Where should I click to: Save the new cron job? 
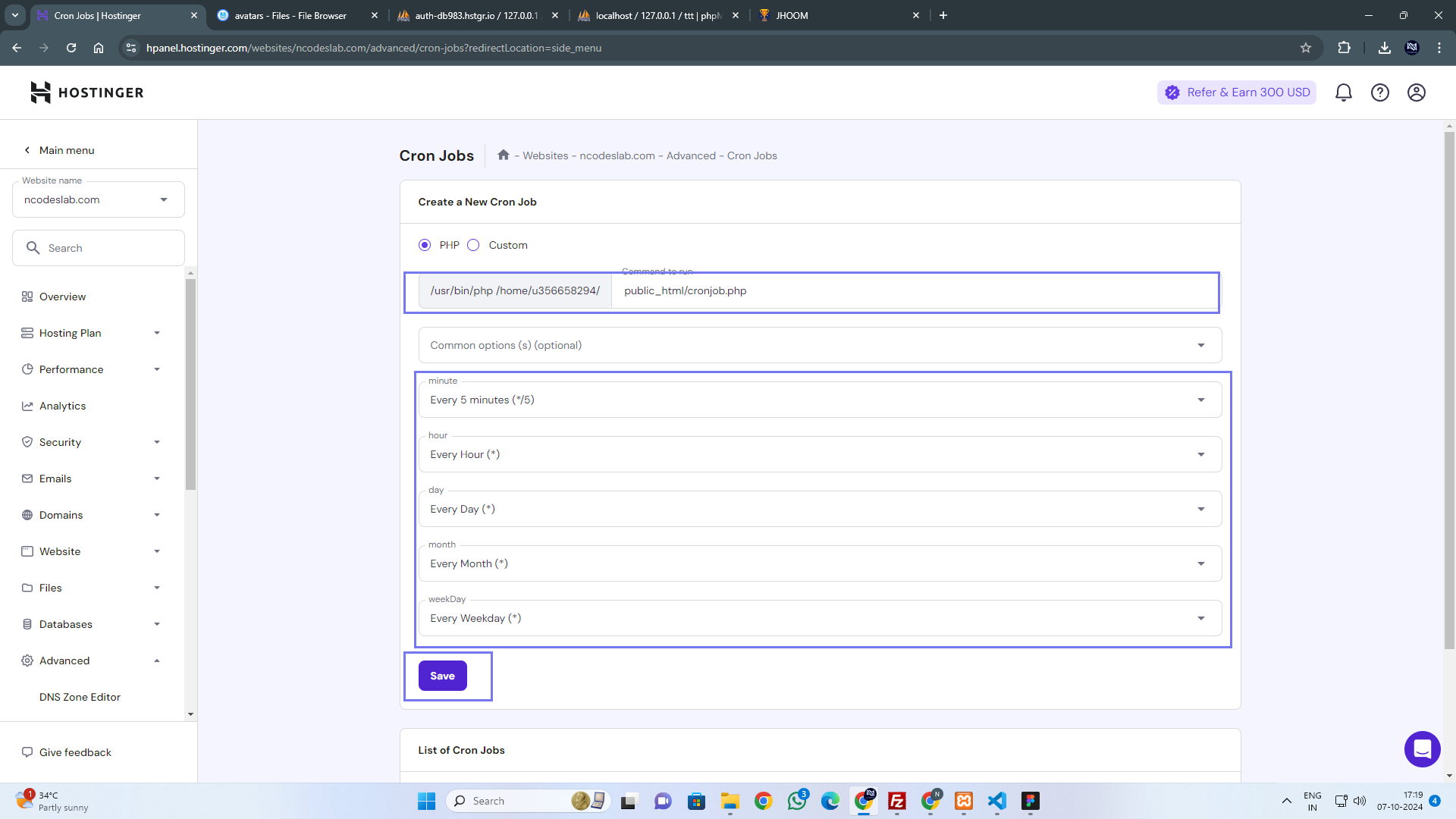[x=442, y=676]
